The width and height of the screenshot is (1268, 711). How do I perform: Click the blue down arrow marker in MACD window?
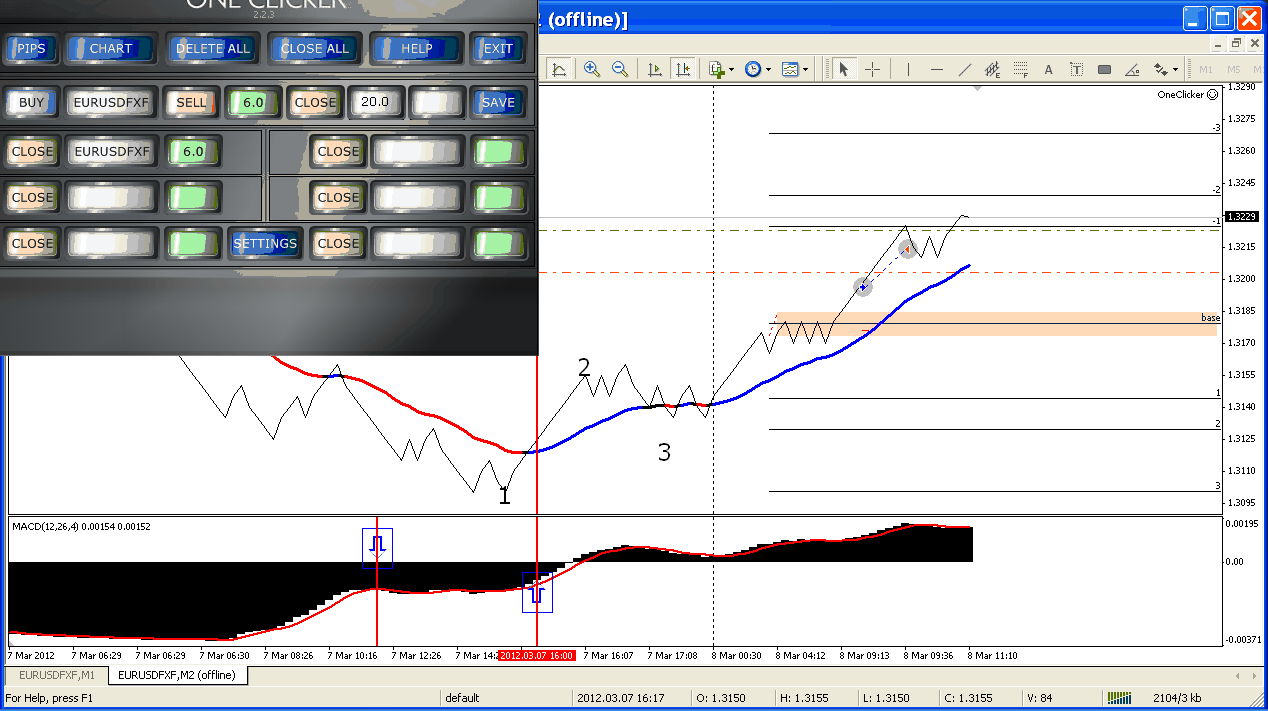(x=377, y=548)
